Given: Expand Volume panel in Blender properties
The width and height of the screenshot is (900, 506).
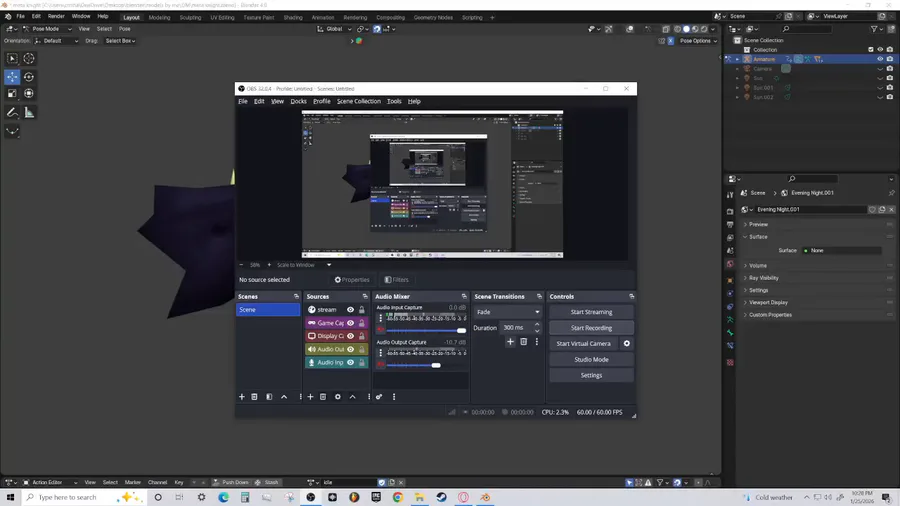Looking at the screenshot, I should tap(758, 266).
